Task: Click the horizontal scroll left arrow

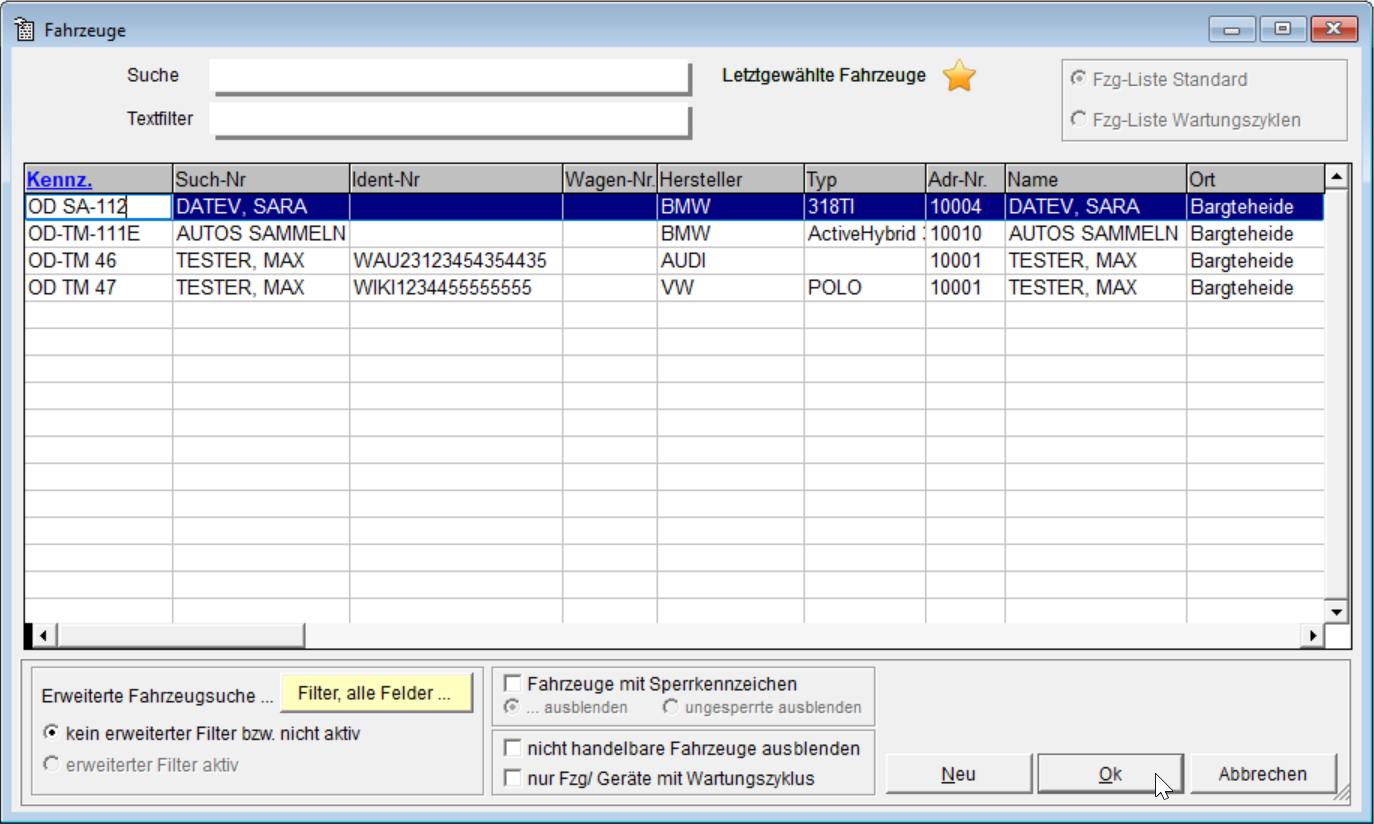Action: [x=42, y=635]
